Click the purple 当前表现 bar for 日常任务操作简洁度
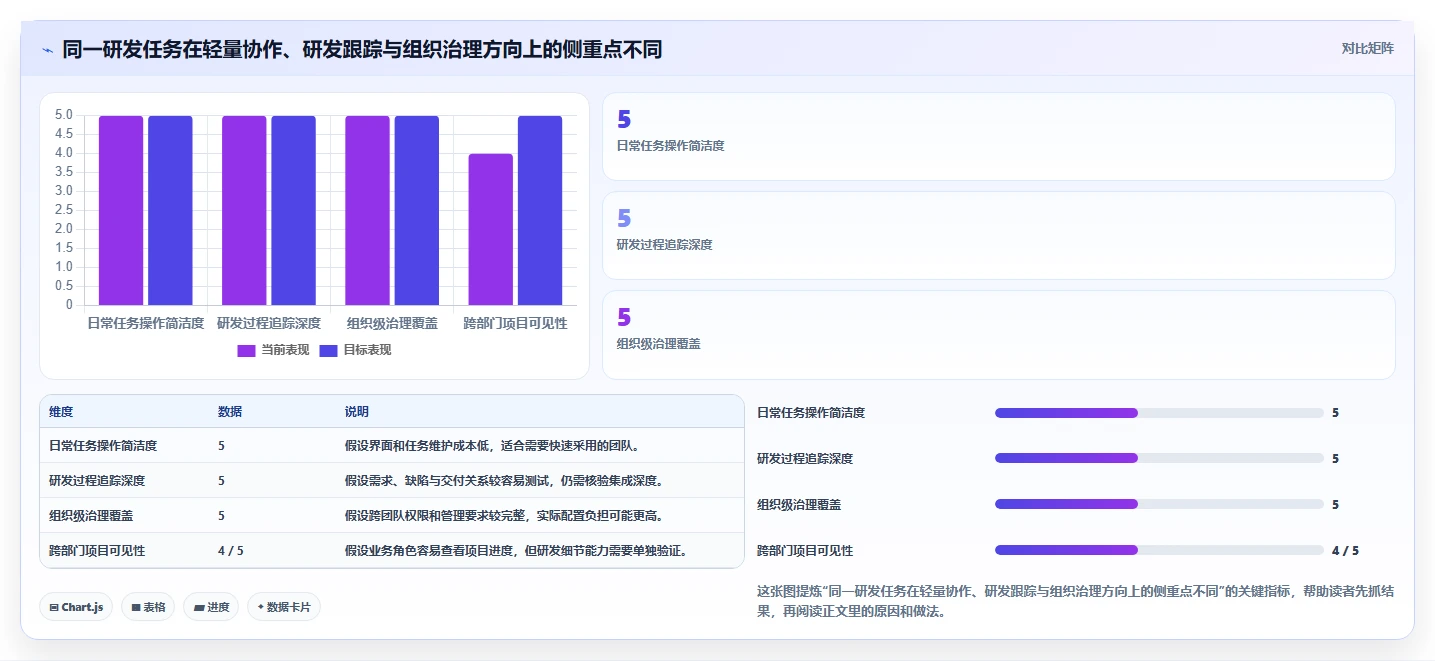Viewport: 1435px width, 661px height. click(121, 210)
